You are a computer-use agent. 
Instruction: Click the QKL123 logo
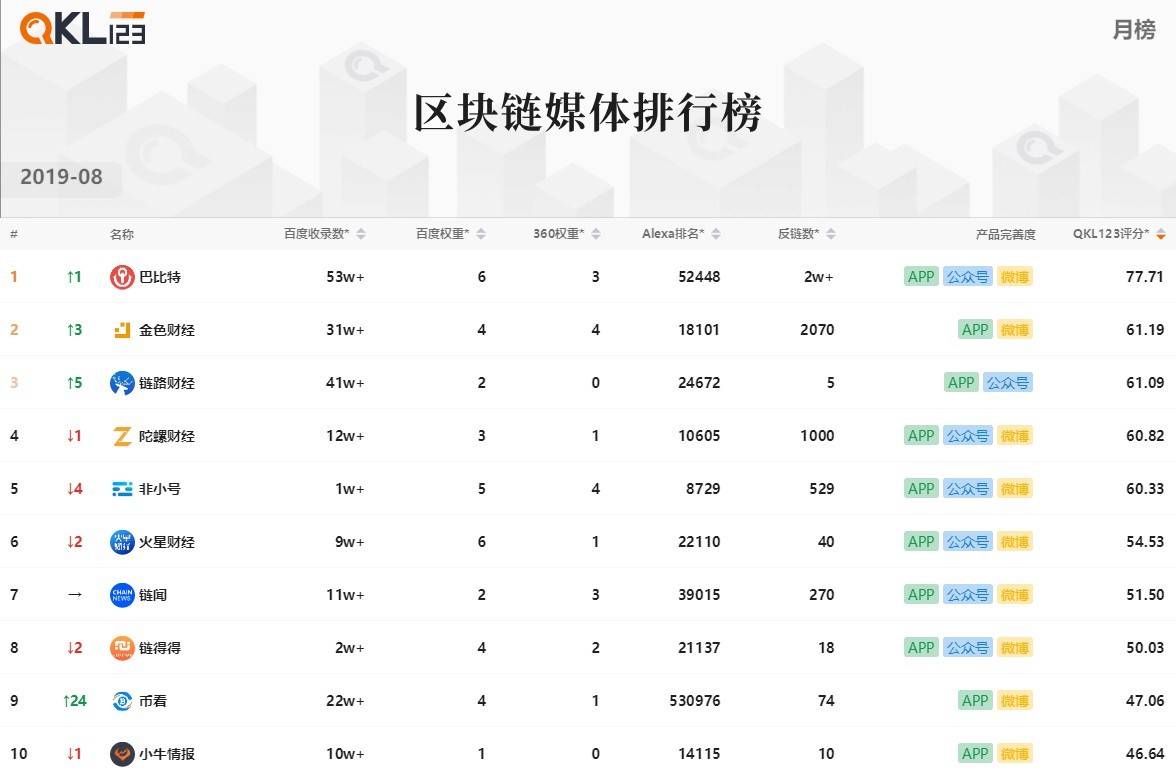(x=82, y=28)
